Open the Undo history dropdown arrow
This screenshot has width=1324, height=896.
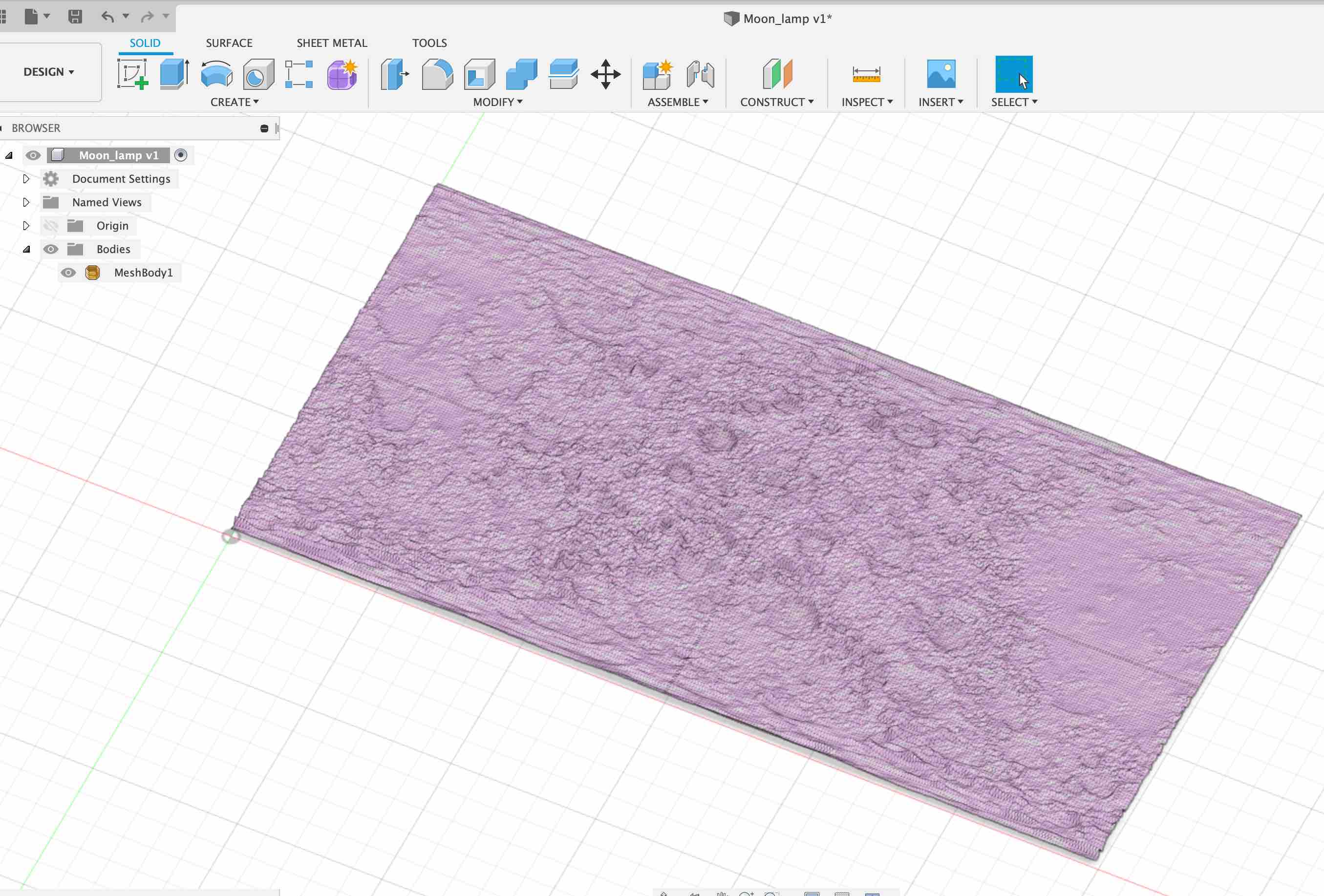pos(126,16)
